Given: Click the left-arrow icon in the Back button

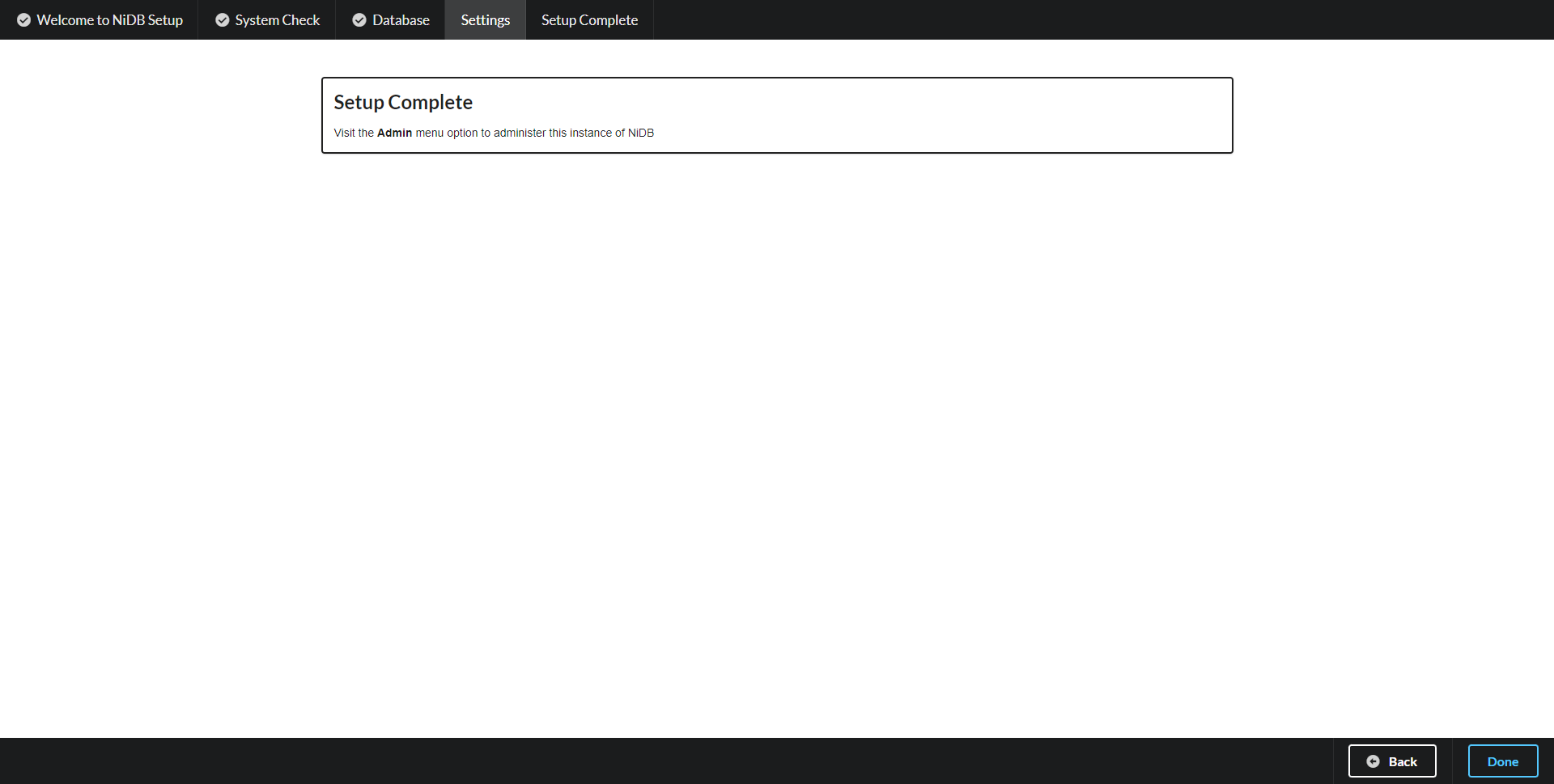Looking at the screenshot, I should point(1373,761).
